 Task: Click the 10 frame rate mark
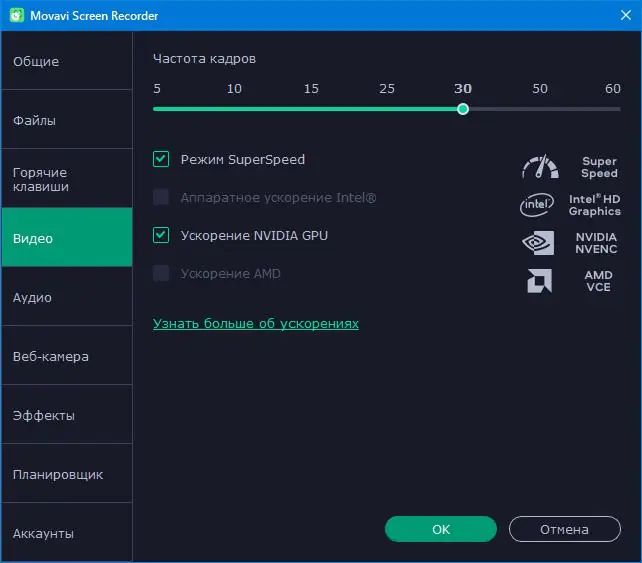(234, 88)
